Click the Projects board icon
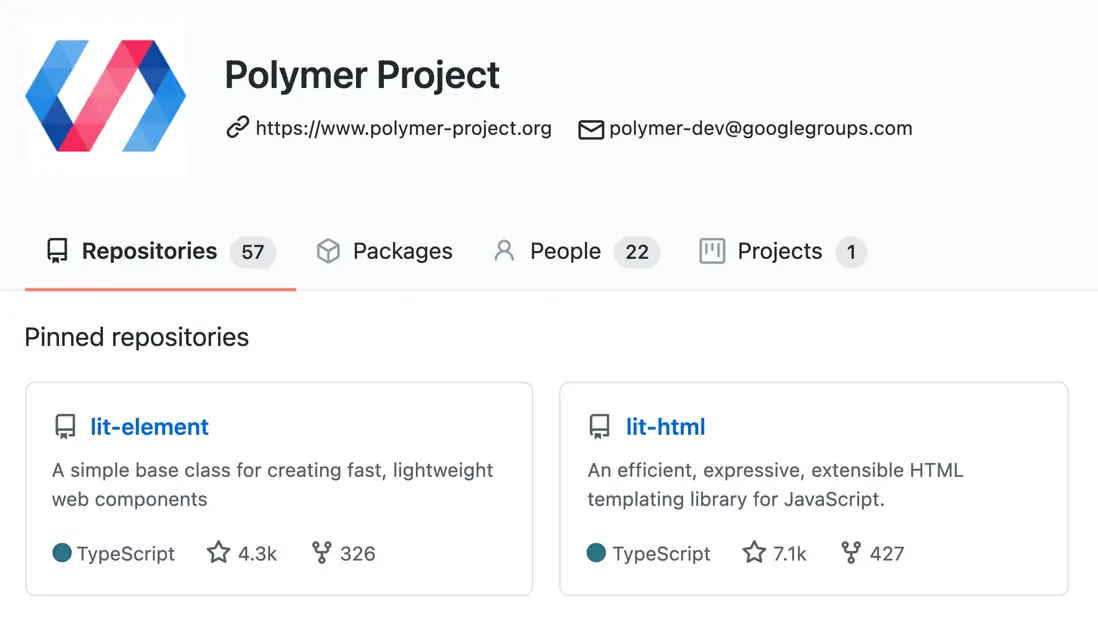This screenshot has height=626, width=1098. click(712, 251)
